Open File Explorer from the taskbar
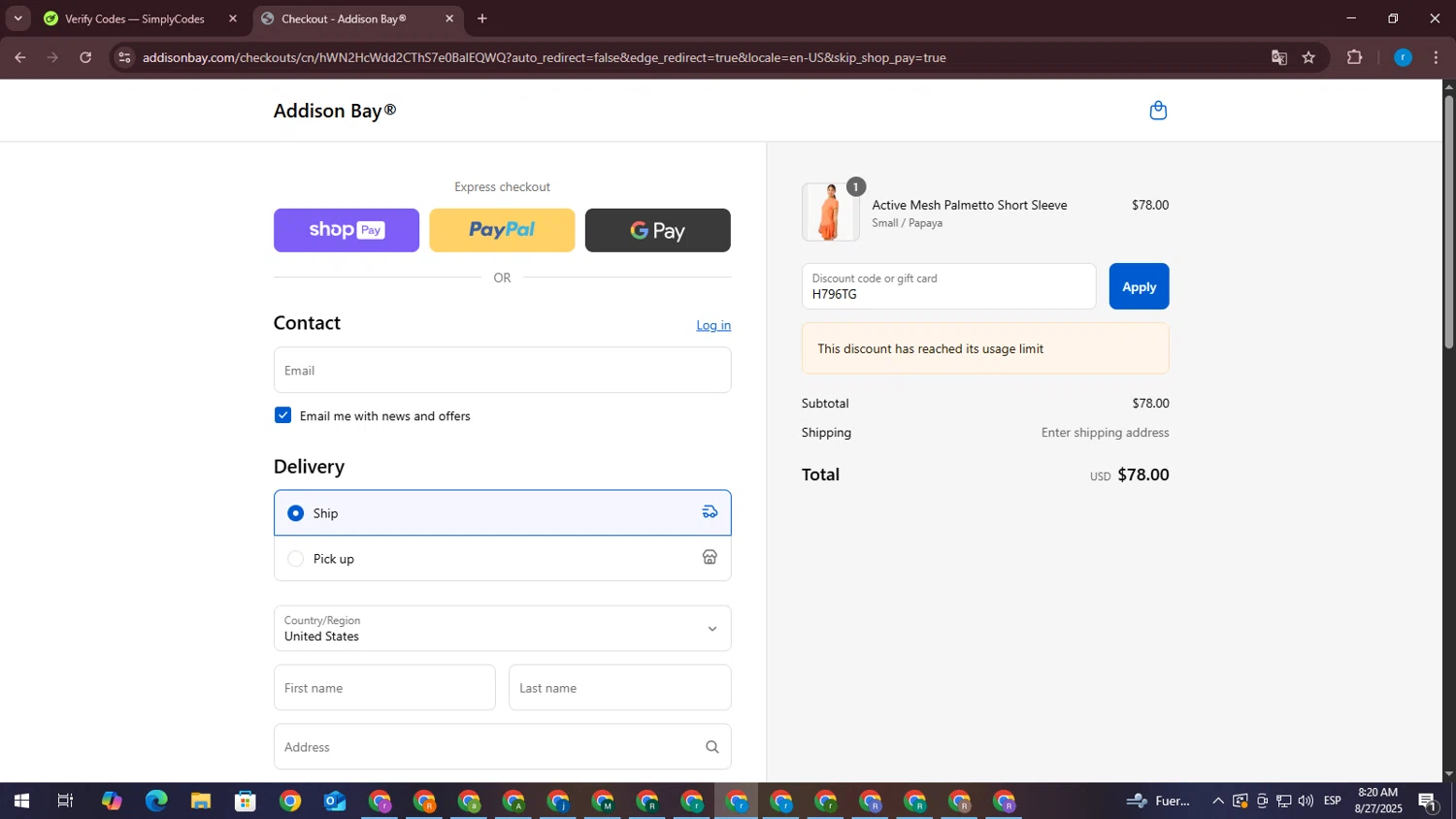The width and height of the screenshot is (1456, 819). tap(201, 802)
